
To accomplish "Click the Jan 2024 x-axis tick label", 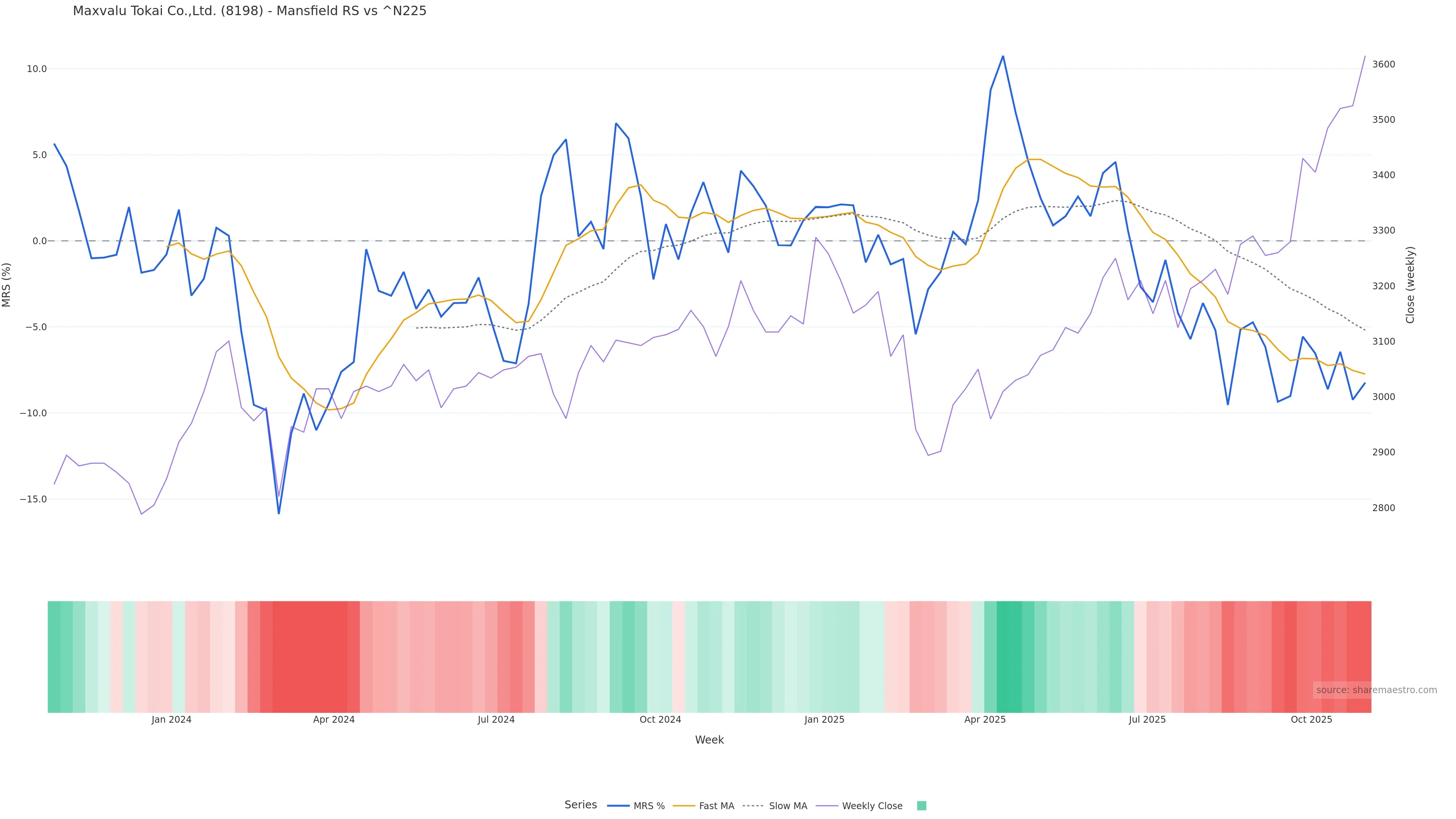I will [171, 720].
